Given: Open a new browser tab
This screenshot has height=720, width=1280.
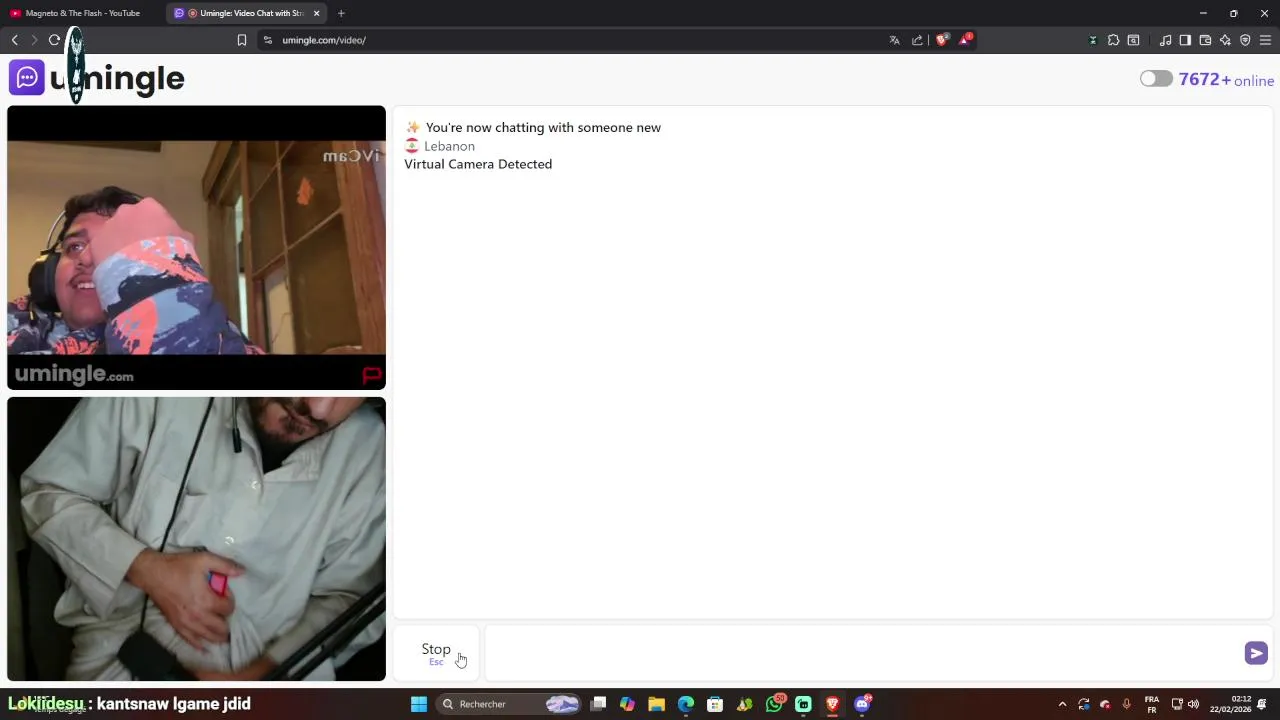Looking at the screenshot, I should pos(341,13).
